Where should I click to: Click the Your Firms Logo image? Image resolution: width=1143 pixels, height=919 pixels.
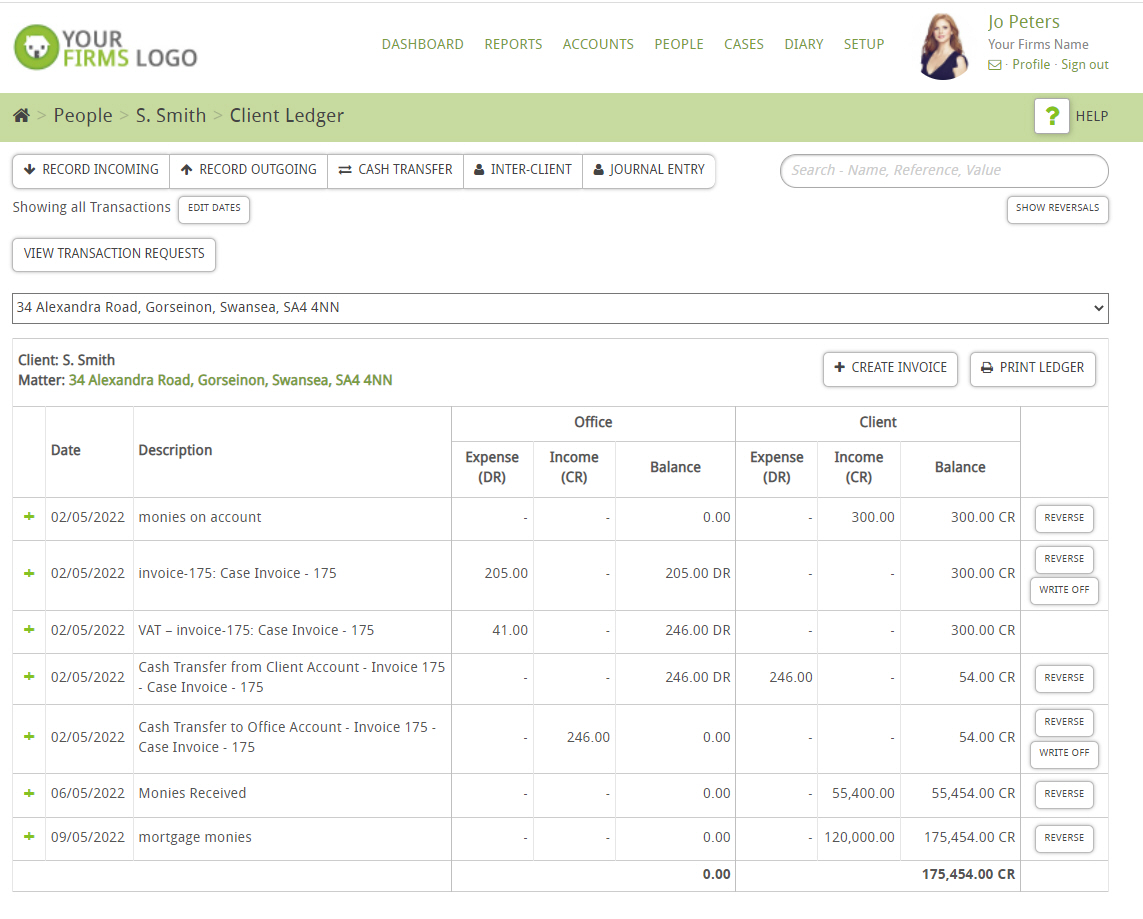tap(105, 48)
